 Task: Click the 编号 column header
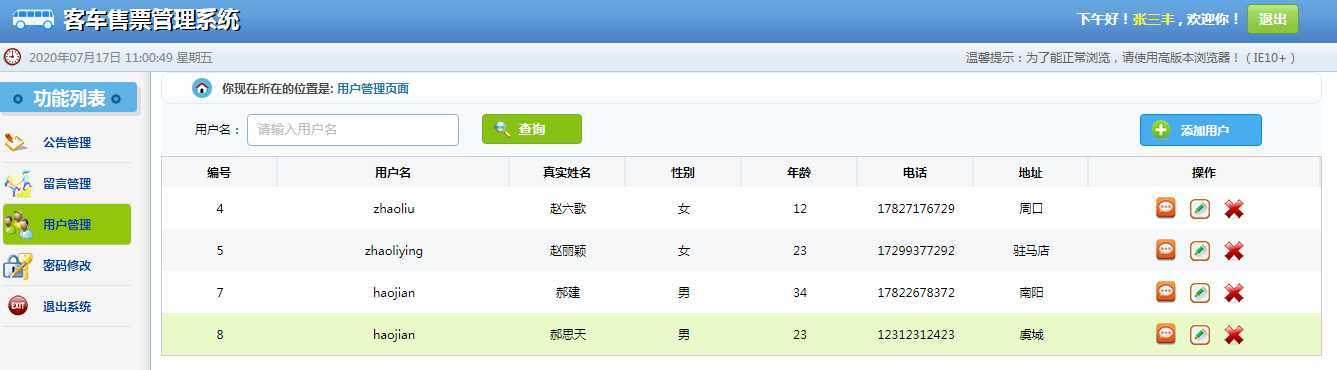(219, 172)
